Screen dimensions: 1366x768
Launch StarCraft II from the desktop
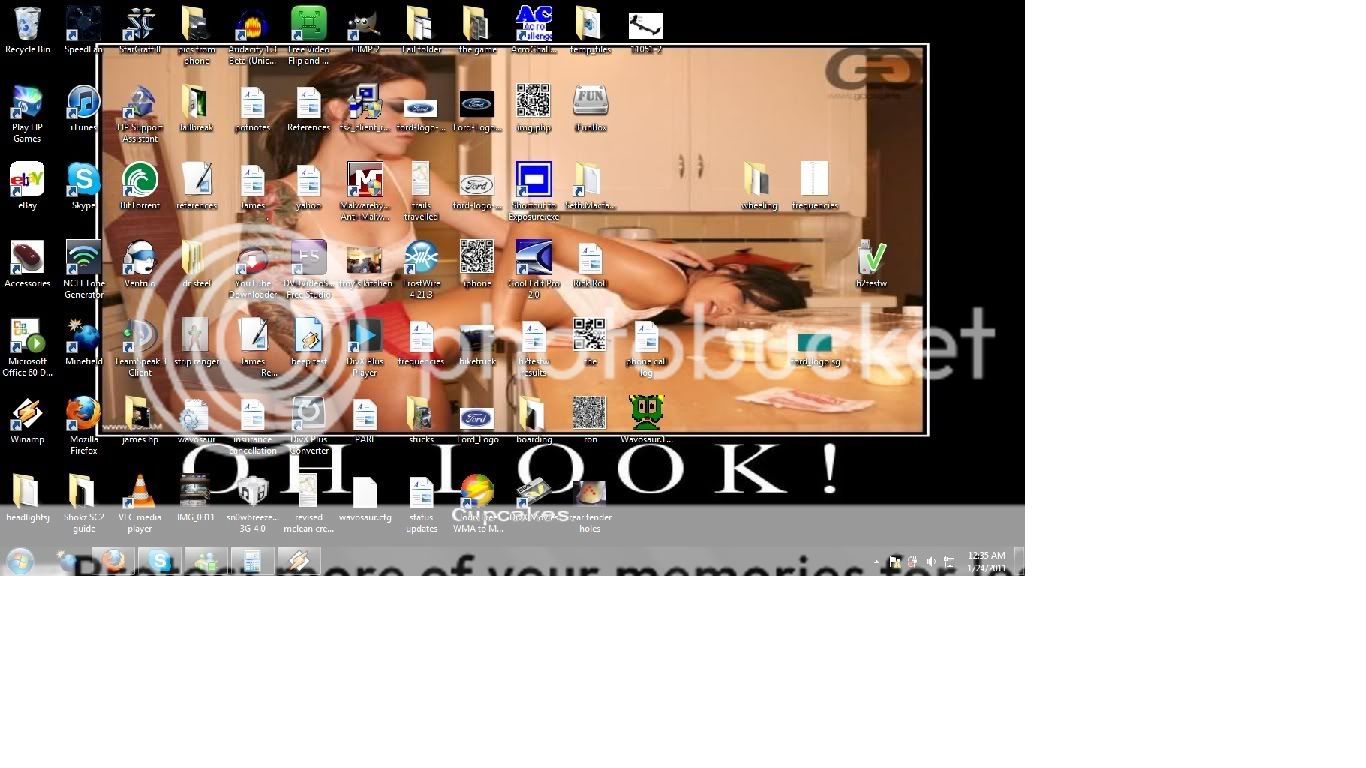[140, 24]
